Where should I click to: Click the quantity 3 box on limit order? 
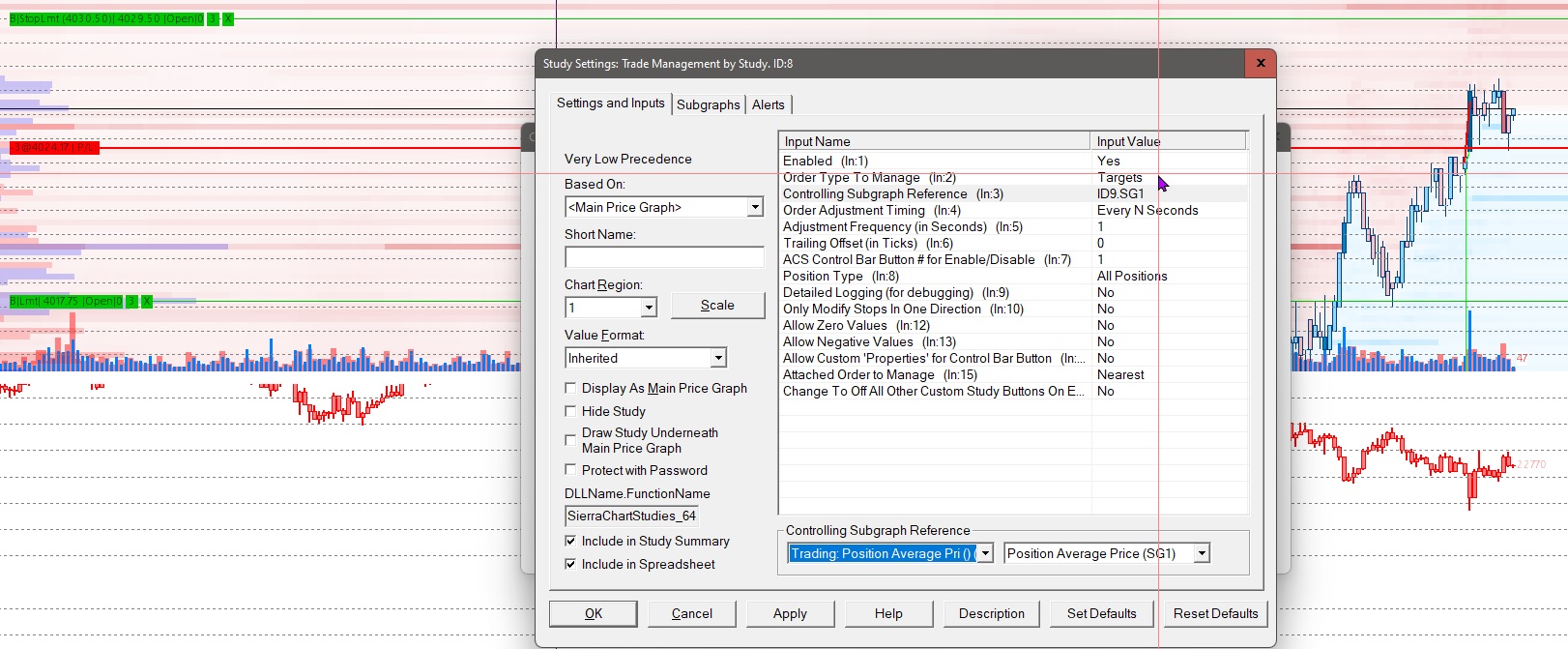(131, 302)
